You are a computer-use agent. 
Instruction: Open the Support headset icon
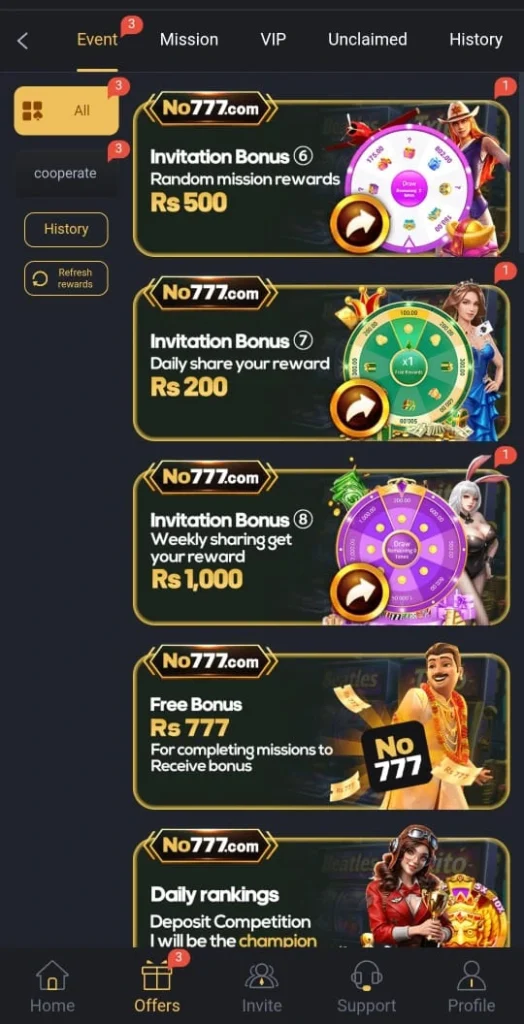pyautogui.click(x=367, y=976)
